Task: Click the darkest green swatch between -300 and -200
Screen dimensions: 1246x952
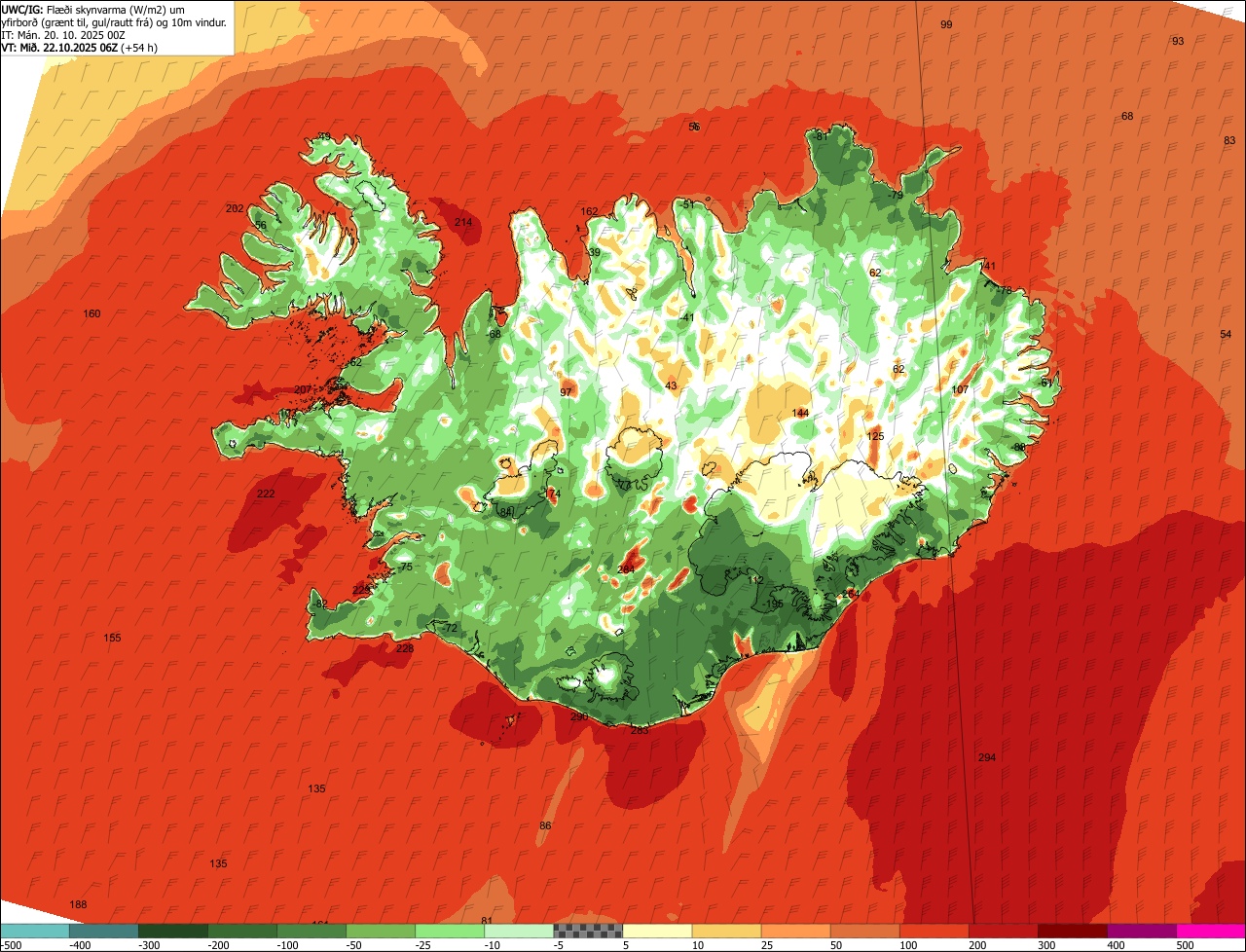Action: (173, 932)
